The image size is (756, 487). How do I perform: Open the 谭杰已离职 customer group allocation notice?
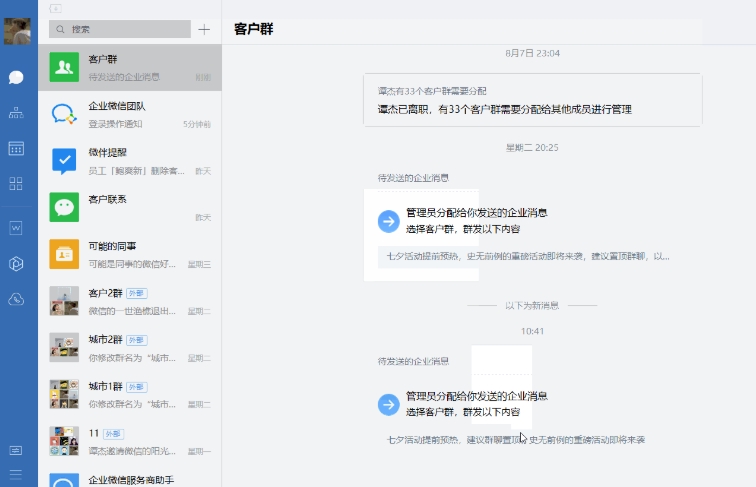[x=532, y=100]
